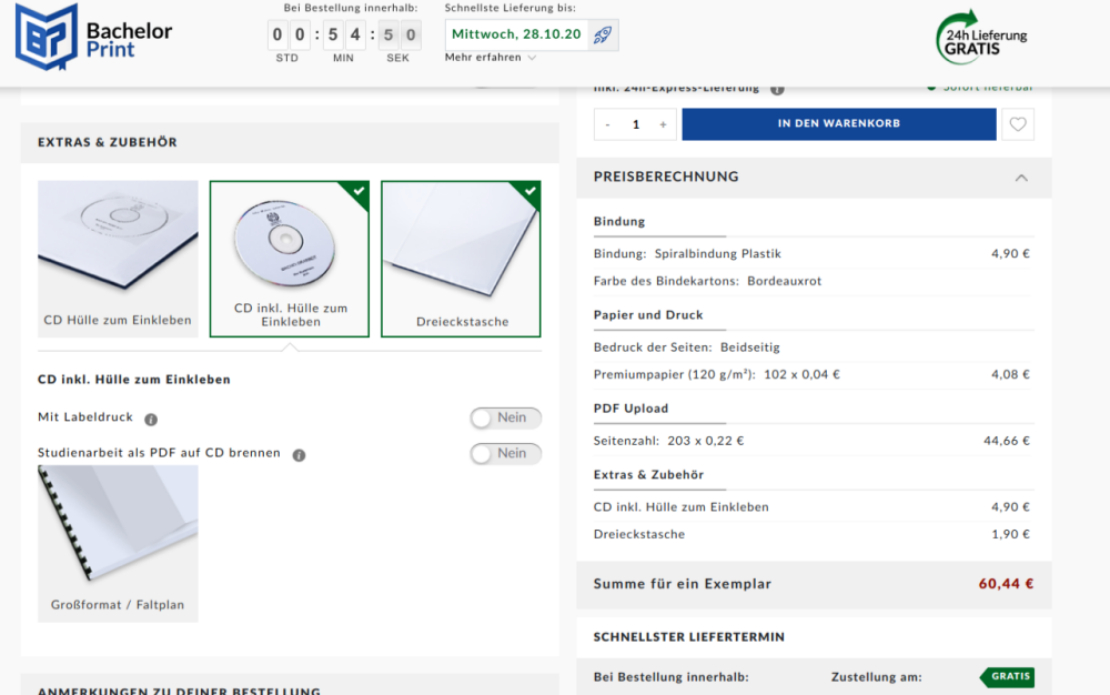Click the 24h Lieferung GRATIS badge
This screenshot has width=1110, height=695.
[x=980, y=38]
